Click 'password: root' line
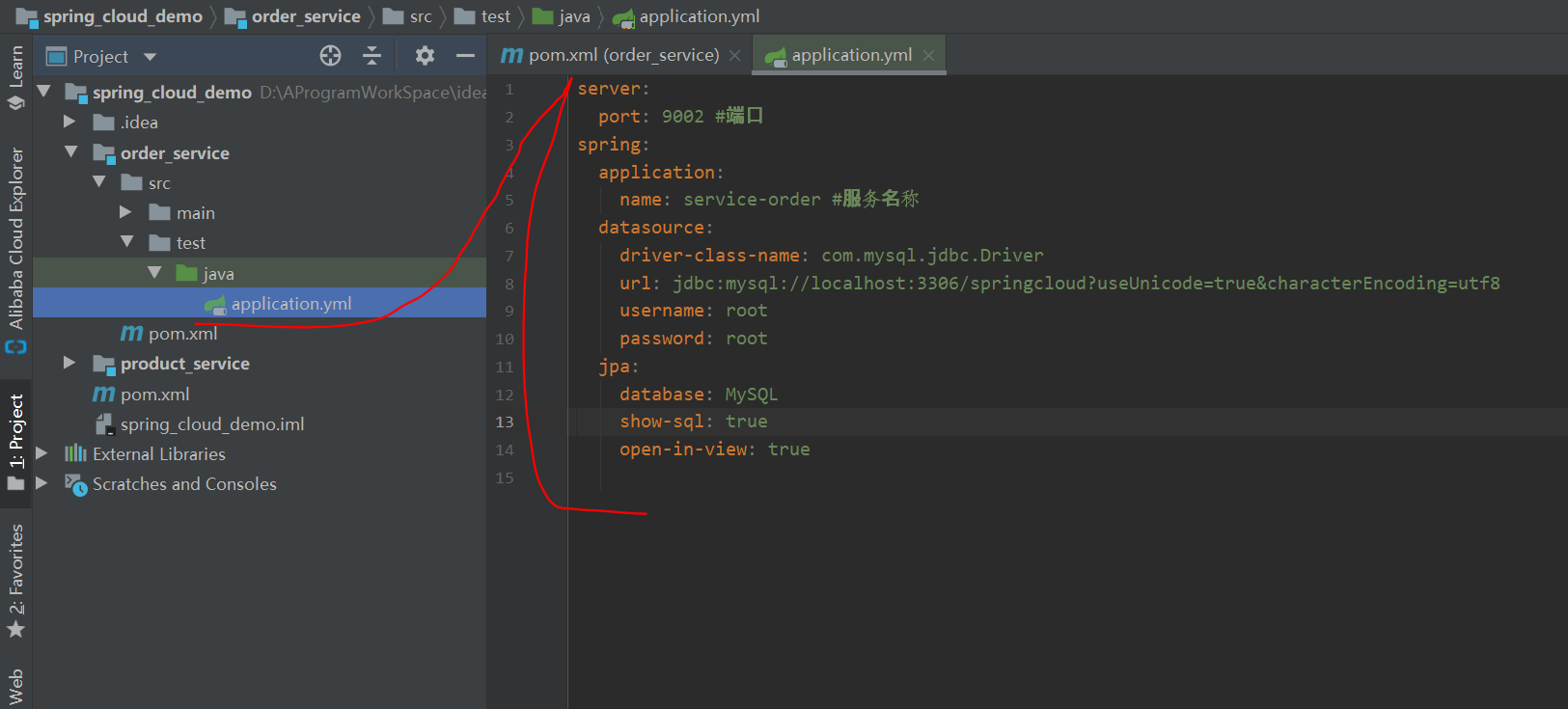 click(694, 339)
